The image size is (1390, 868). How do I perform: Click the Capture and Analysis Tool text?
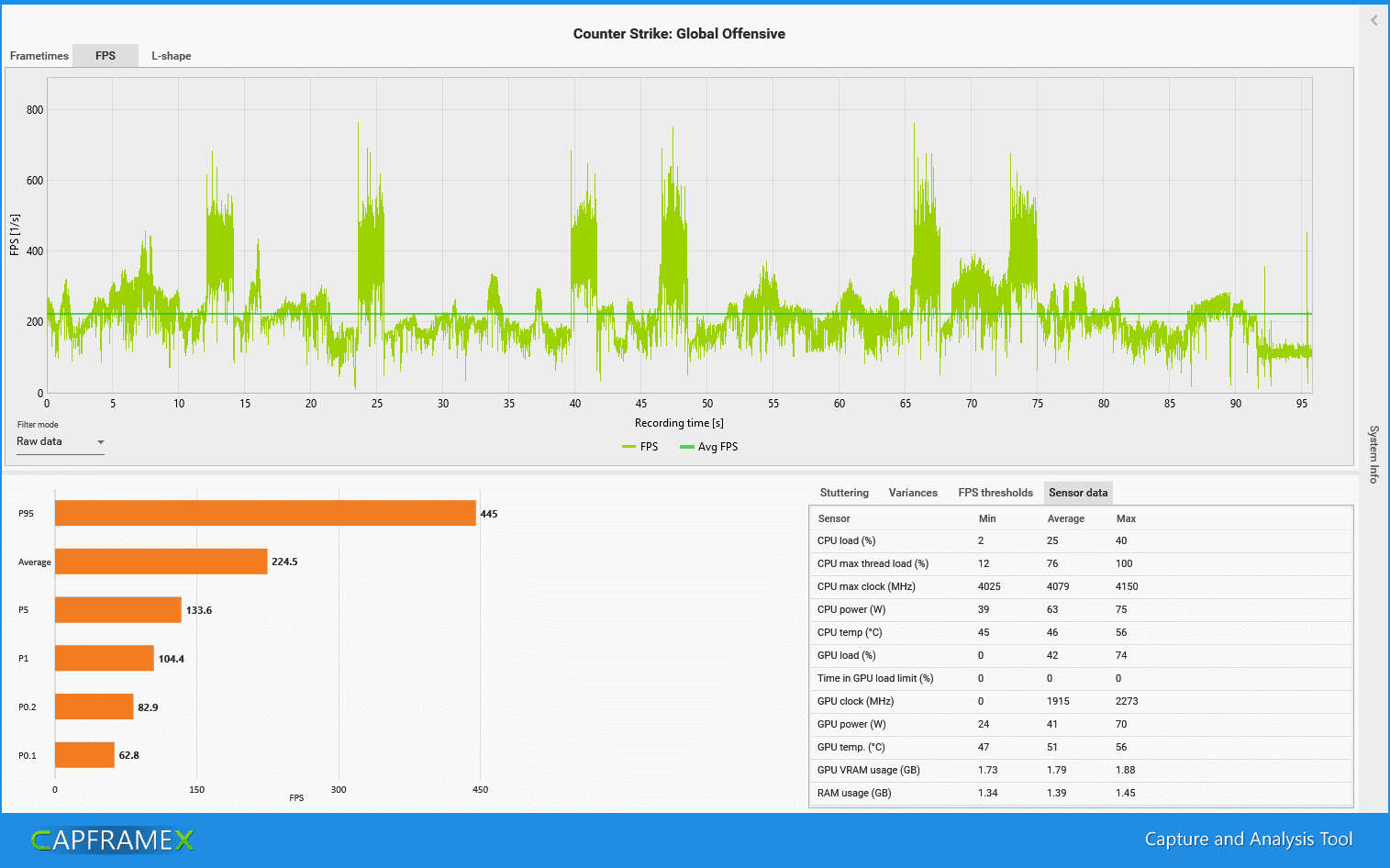[1249, 840]
